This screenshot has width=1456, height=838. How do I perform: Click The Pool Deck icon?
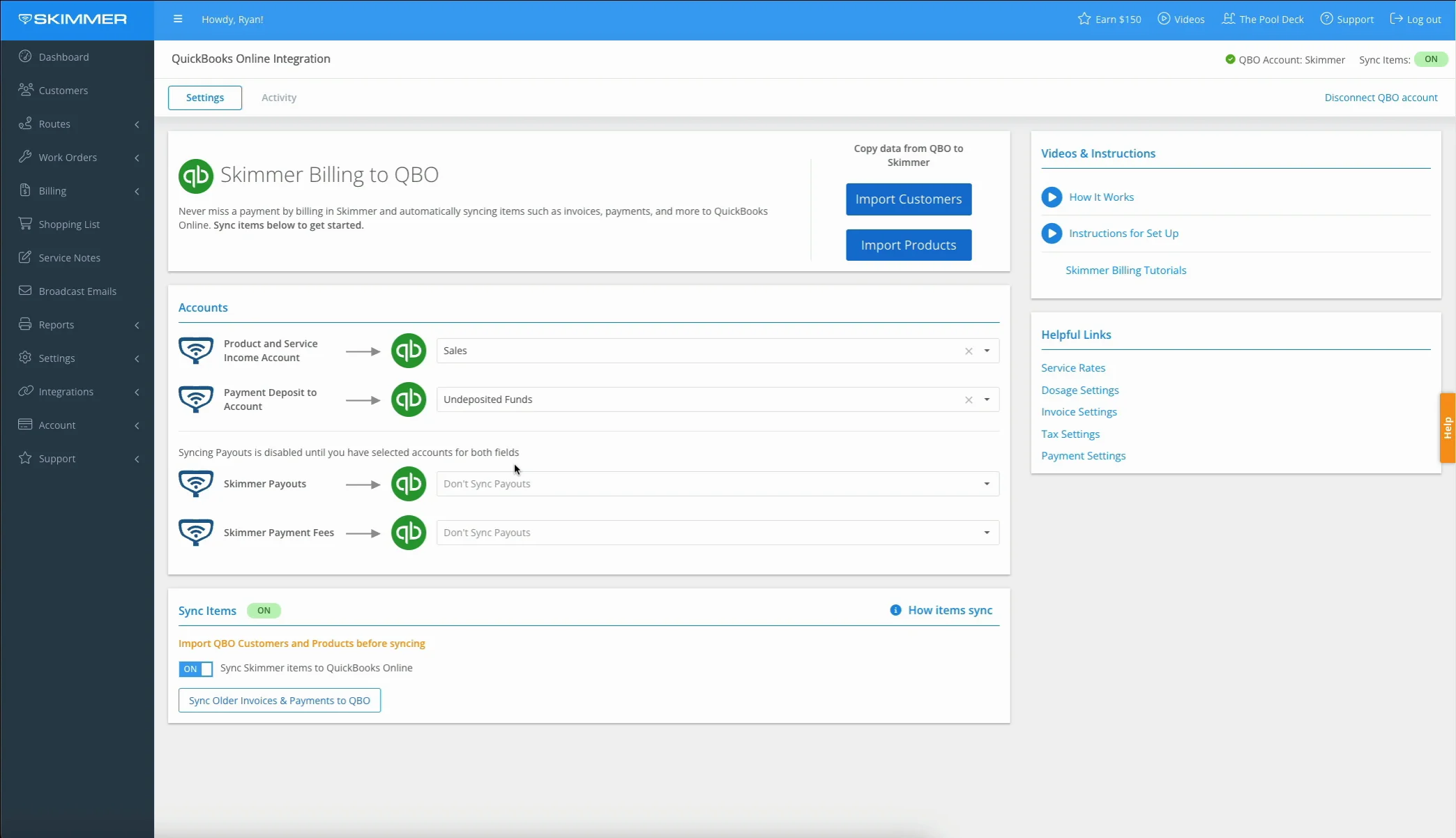point(1229,19)
